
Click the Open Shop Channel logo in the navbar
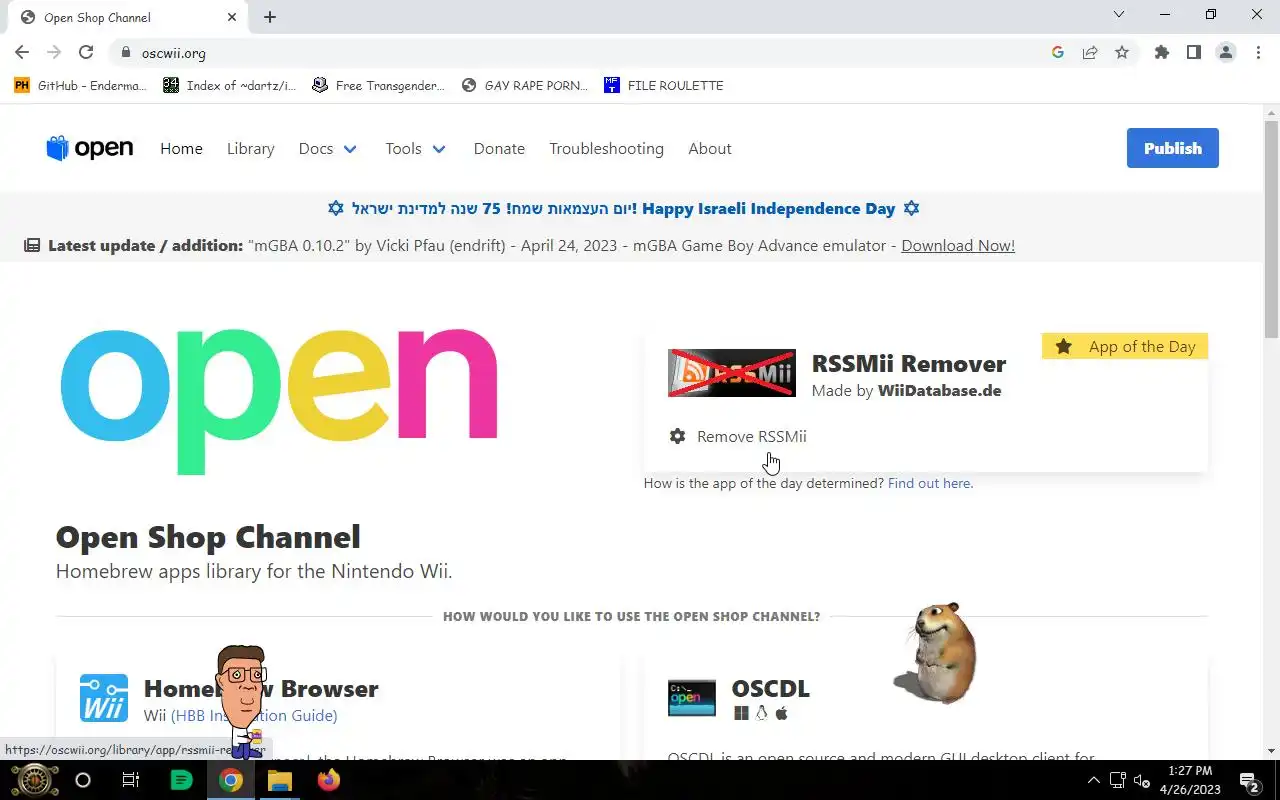[x=89, y=148]
